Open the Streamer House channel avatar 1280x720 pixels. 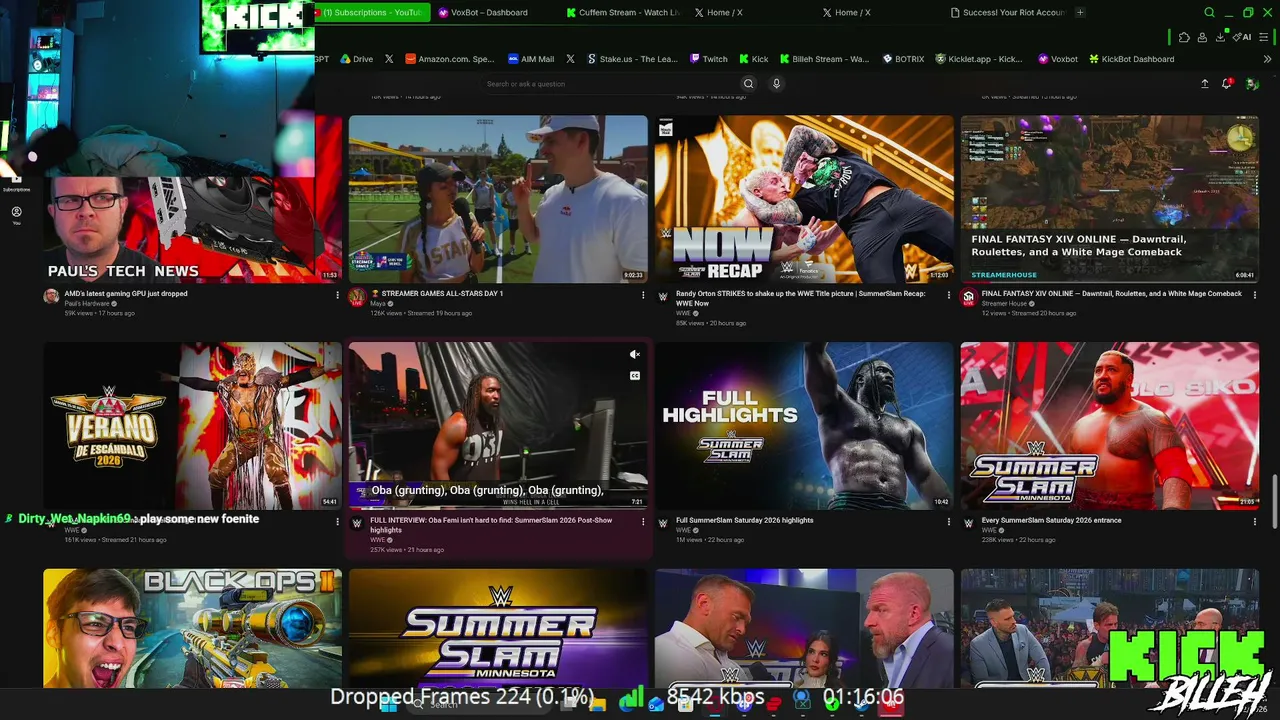coord(968,297)
